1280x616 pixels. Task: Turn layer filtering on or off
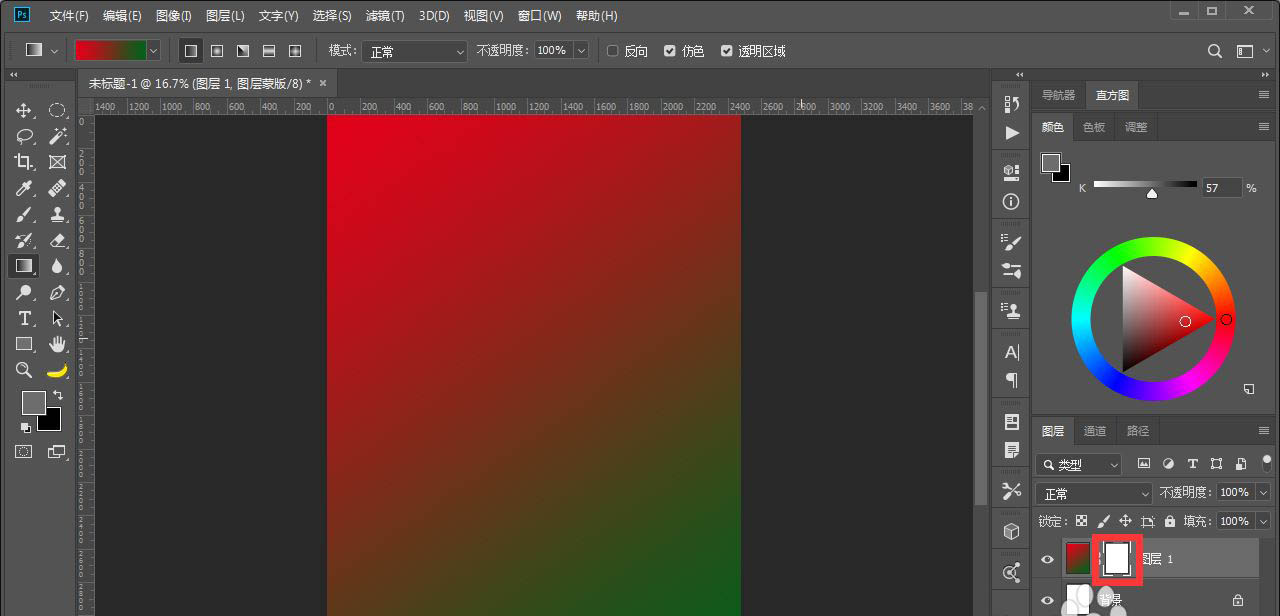[1267, 462]
